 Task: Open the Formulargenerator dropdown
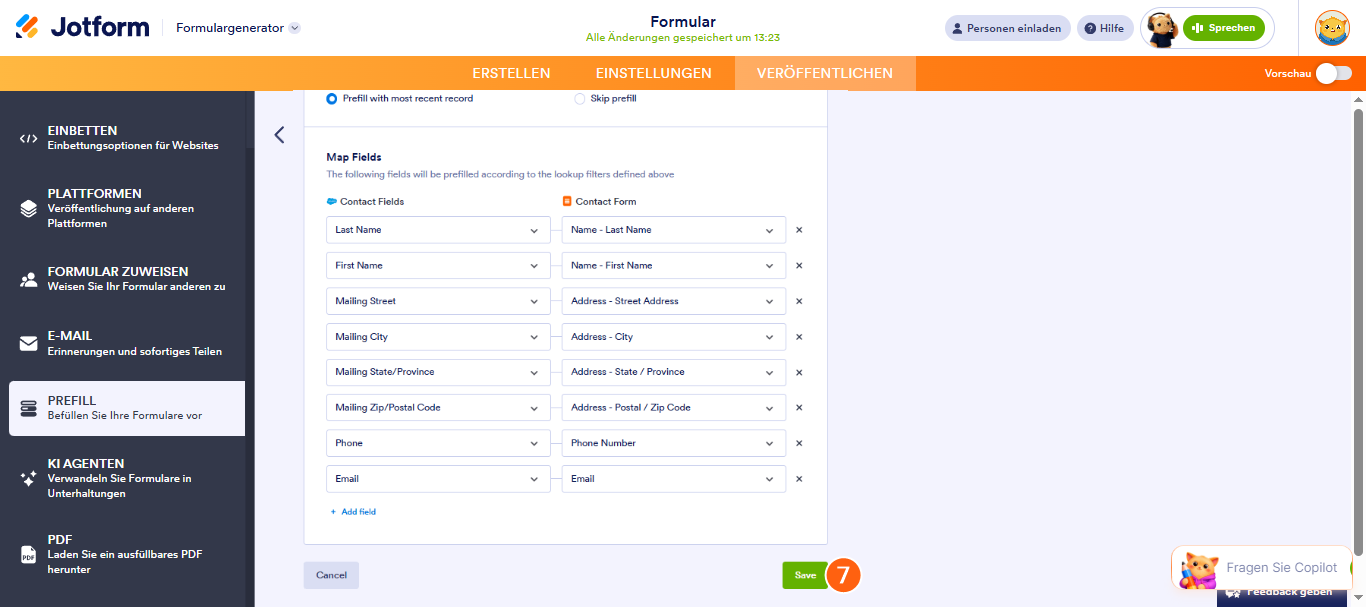click(238, 28)
